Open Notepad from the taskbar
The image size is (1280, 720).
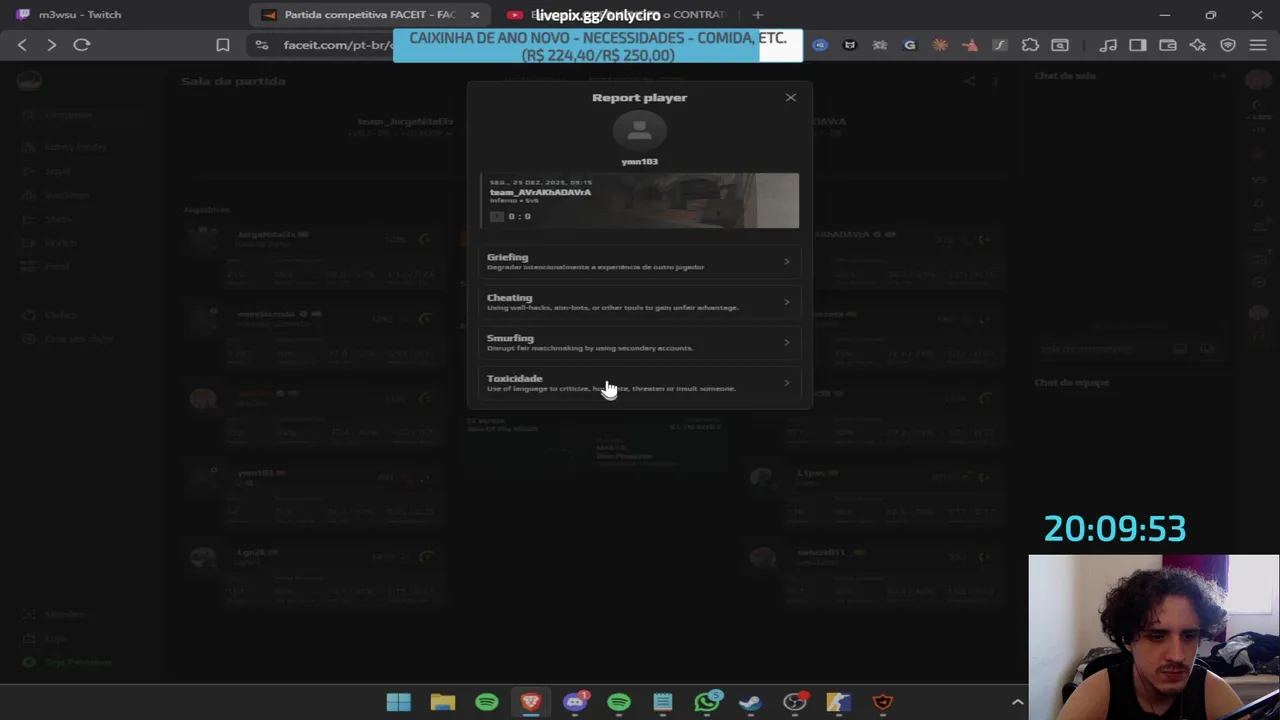pos(663,702)
